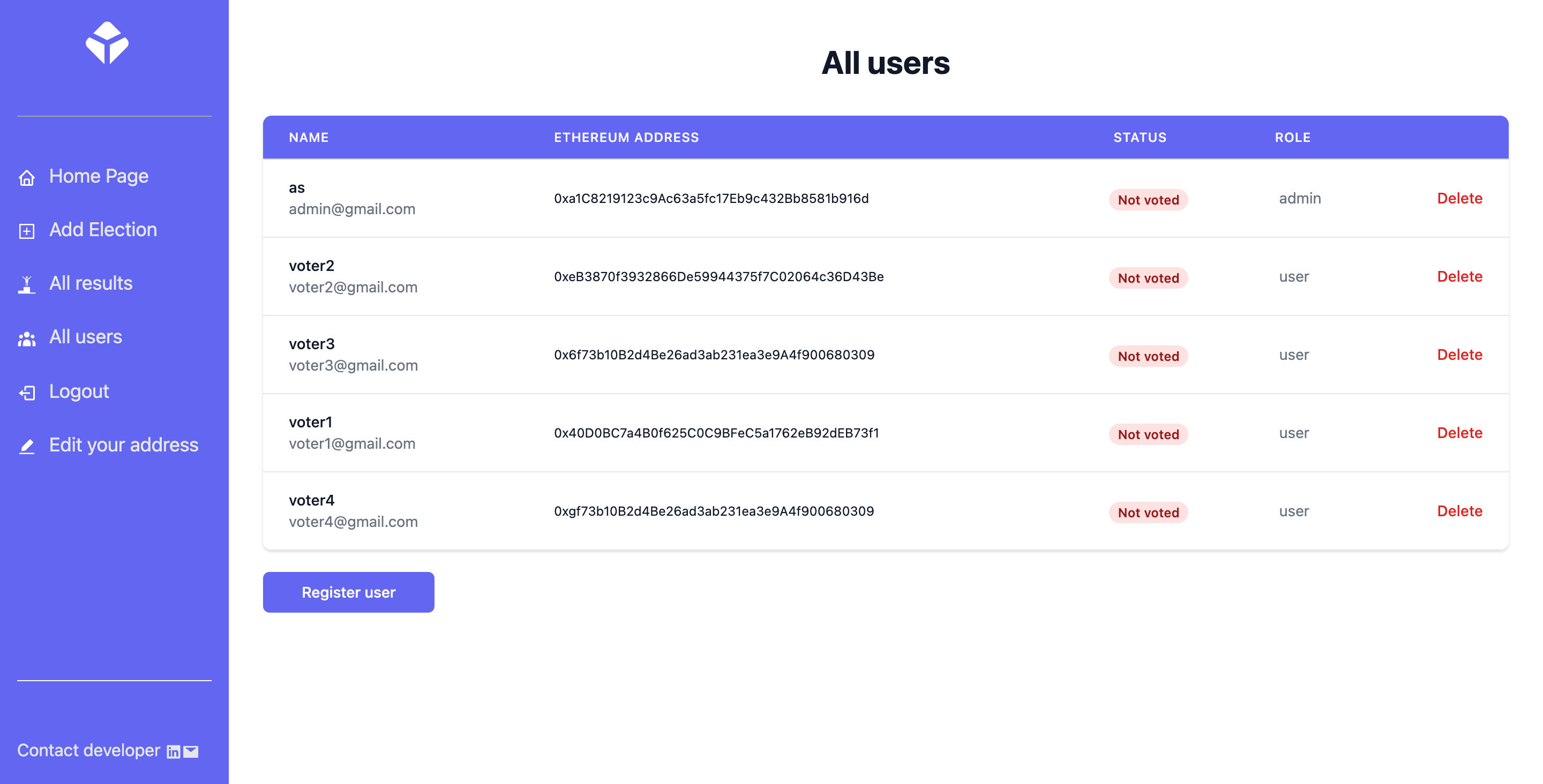1543x784 pixels.
Task: Click the Add Election plus icon
Action: 26,231
